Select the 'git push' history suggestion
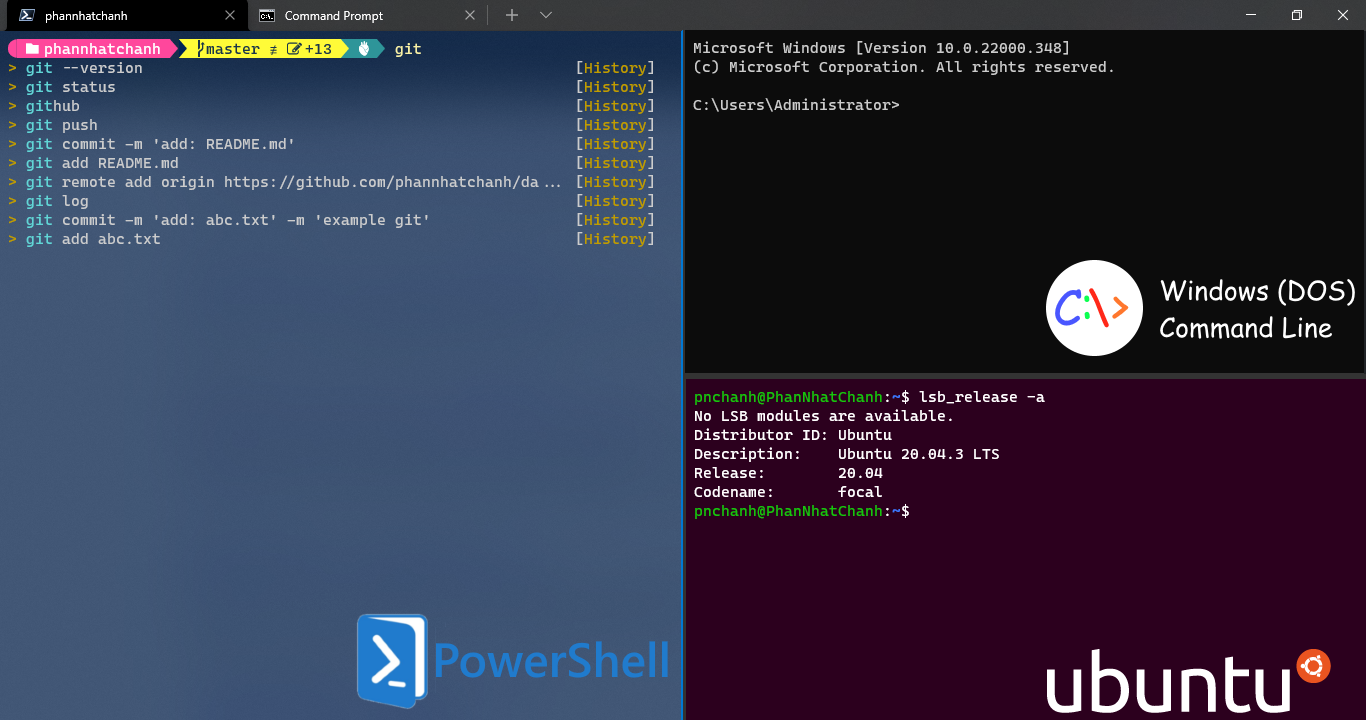Viewport: 1366px width, 720px height. pyautogui.click(x=331, y=125)
